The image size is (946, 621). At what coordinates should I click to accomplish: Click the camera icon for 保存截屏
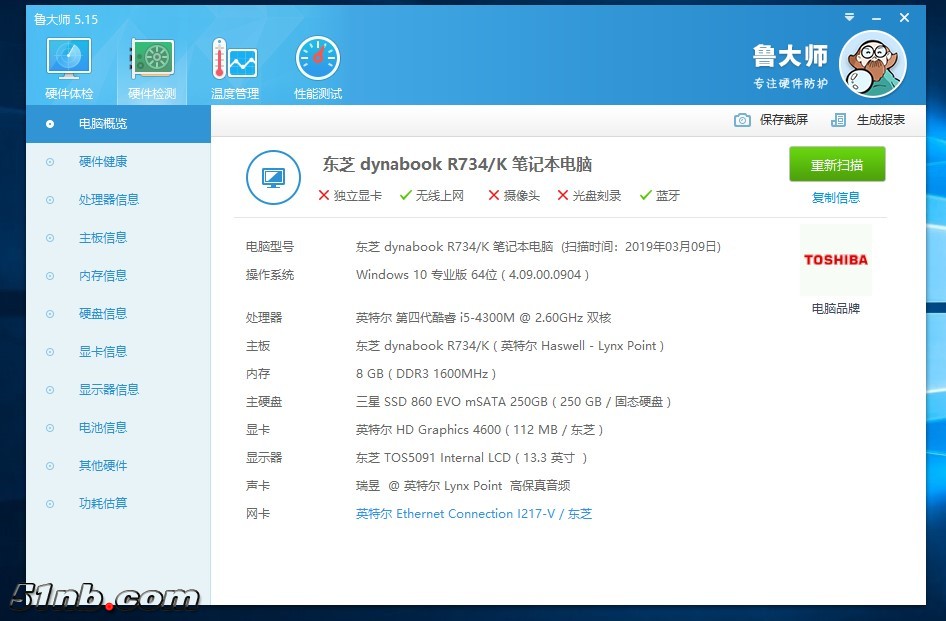coord(742,120)
